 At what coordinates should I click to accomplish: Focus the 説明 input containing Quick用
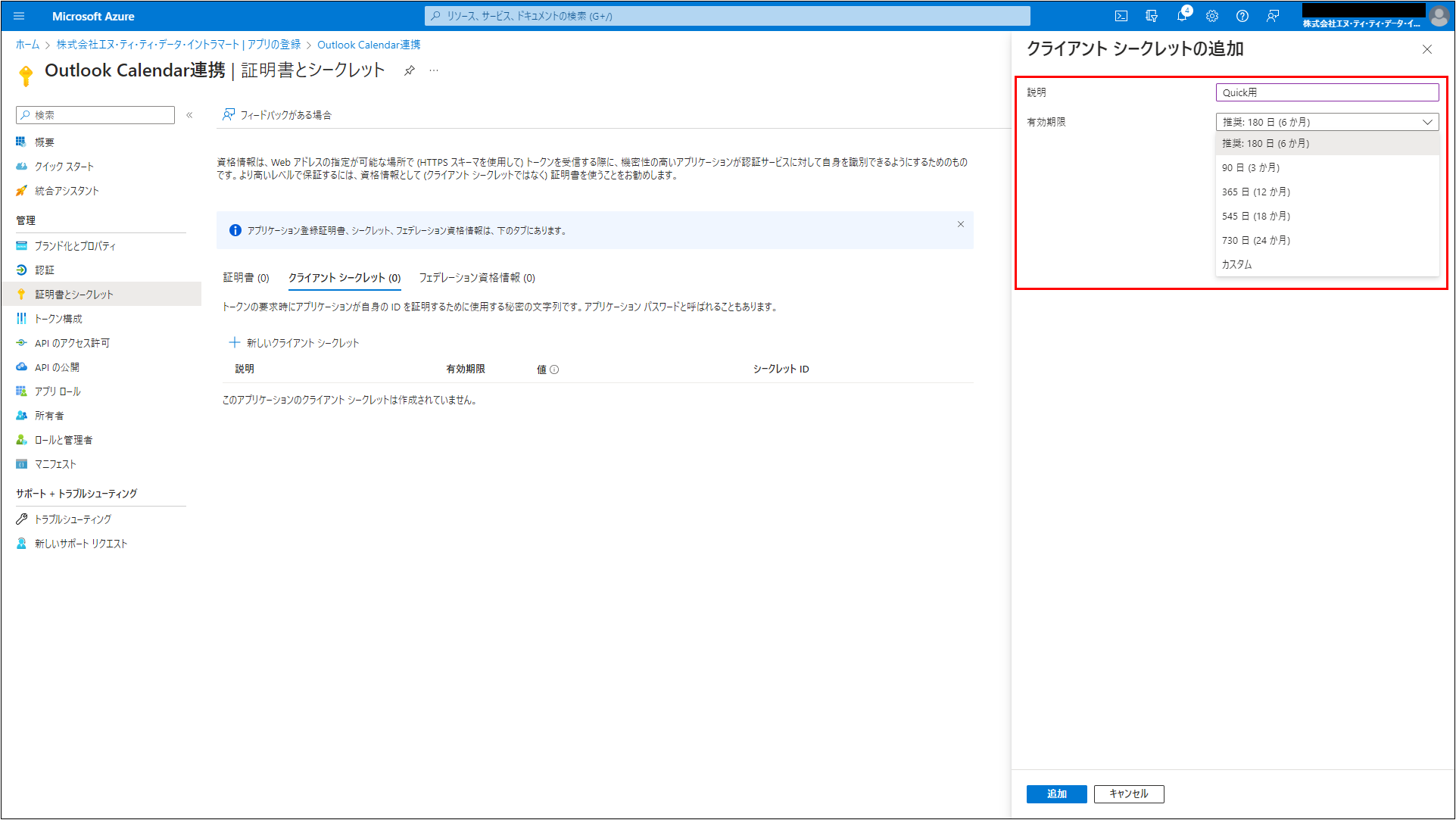pyautogui.click(x=1327, y=92)
